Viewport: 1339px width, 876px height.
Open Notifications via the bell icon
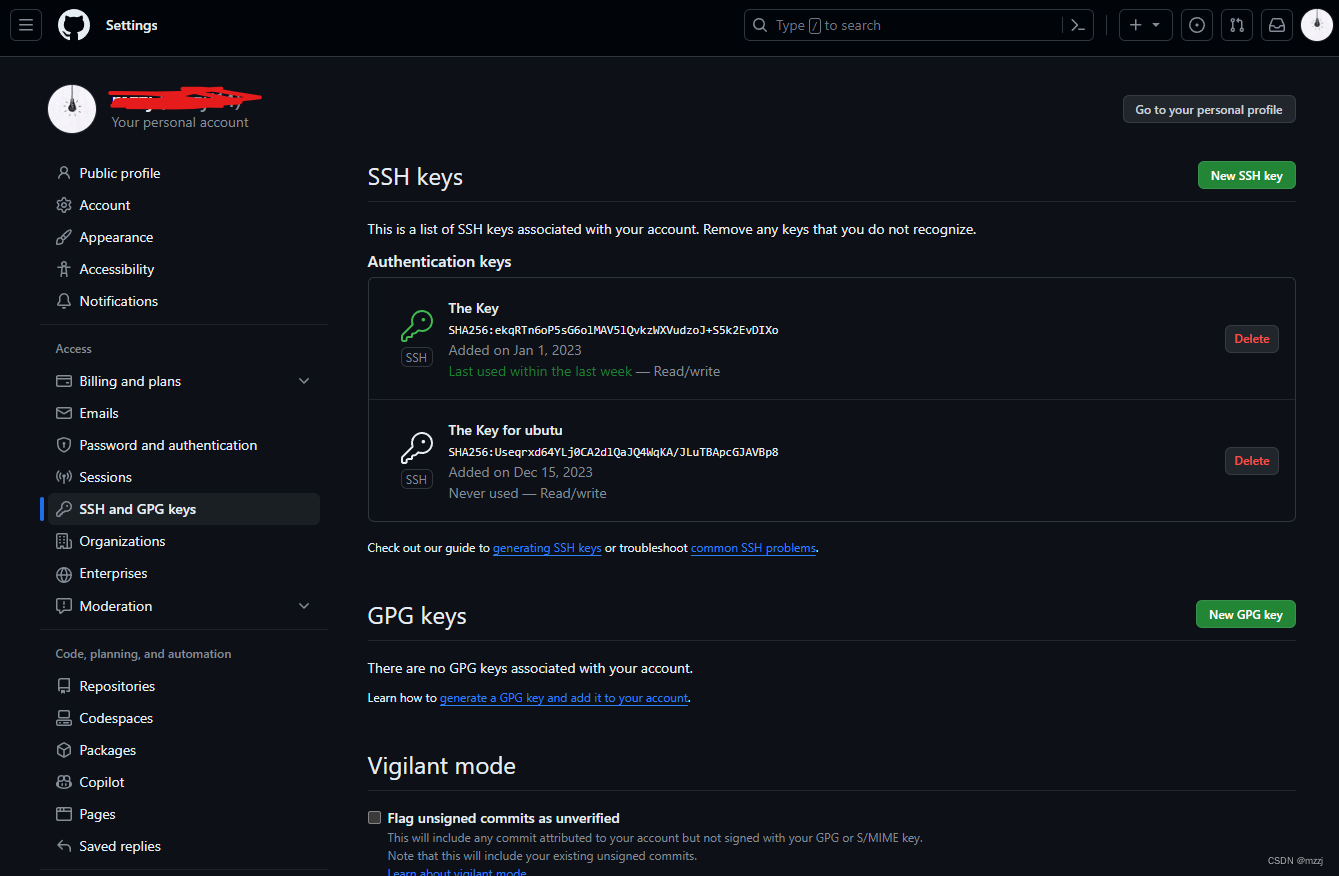[x=63, y=301]
